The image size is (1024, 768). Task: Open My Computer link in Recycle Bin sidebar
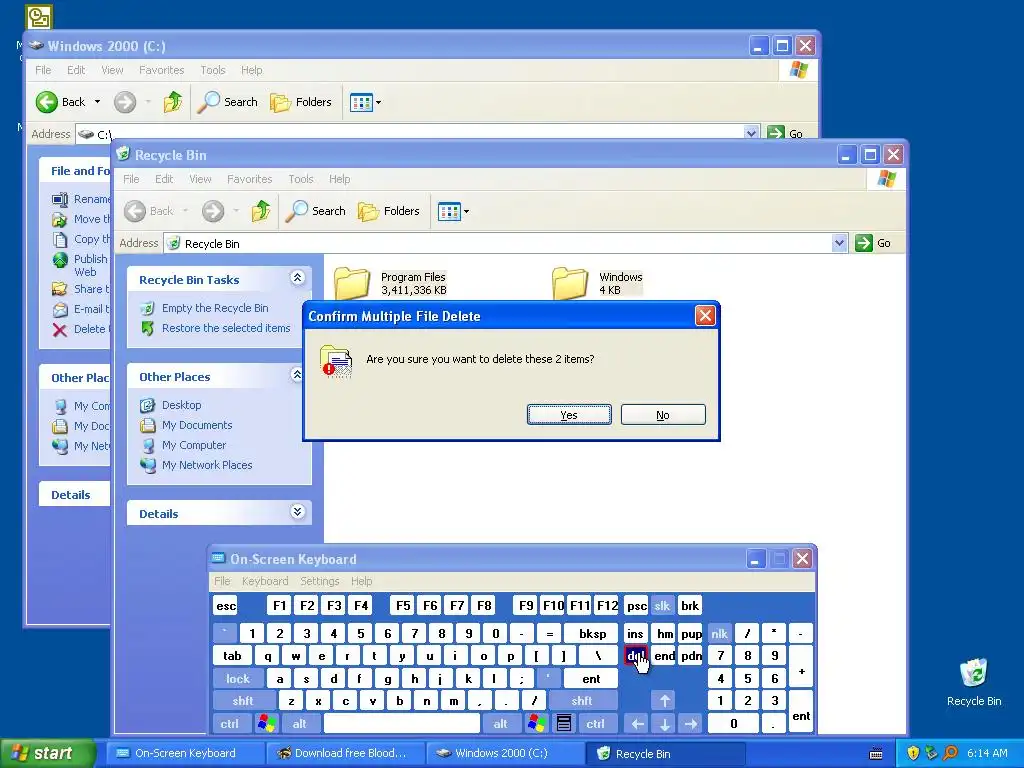(194, 445)
